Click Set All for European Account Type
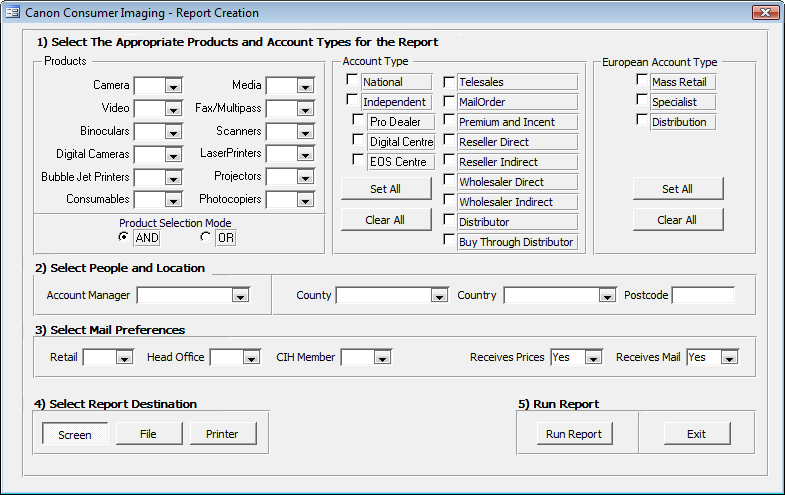Screen dimensions: 785x495 click(x=677, y=189)
